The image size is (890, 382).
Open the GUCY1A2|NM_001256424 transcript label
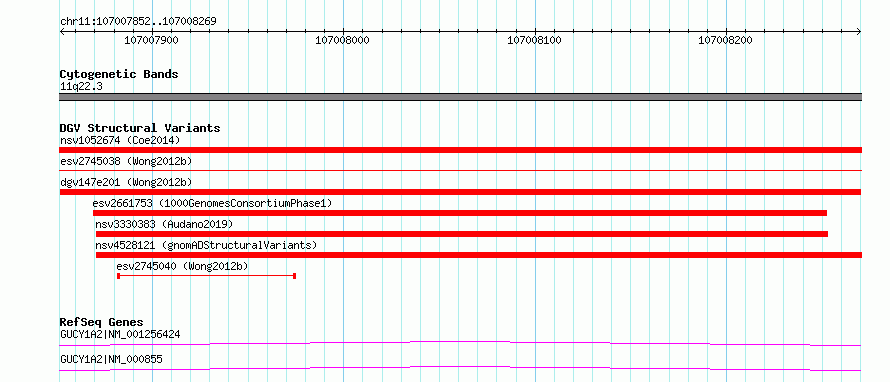click(120, 334)
